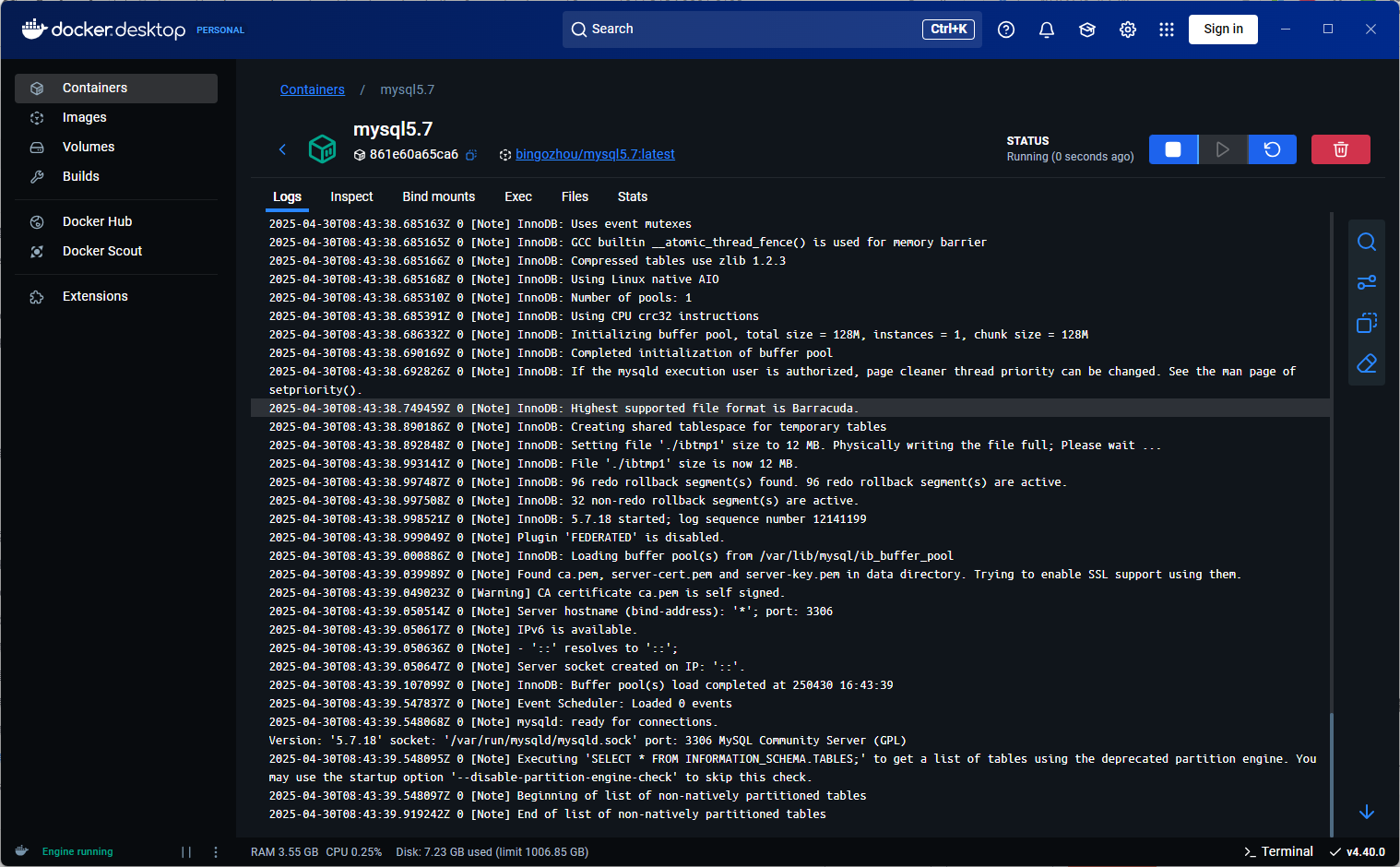Switch to the Bind mounts tab
This screenshot has width=1400, height=867.
tap(439, 196)
